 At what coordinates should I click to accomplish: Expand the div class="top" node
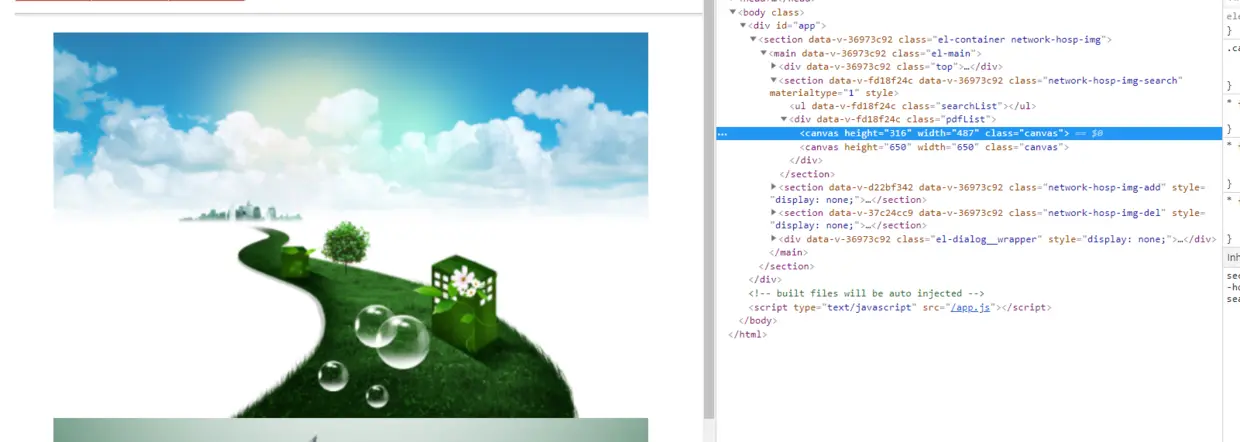point(774,66)
